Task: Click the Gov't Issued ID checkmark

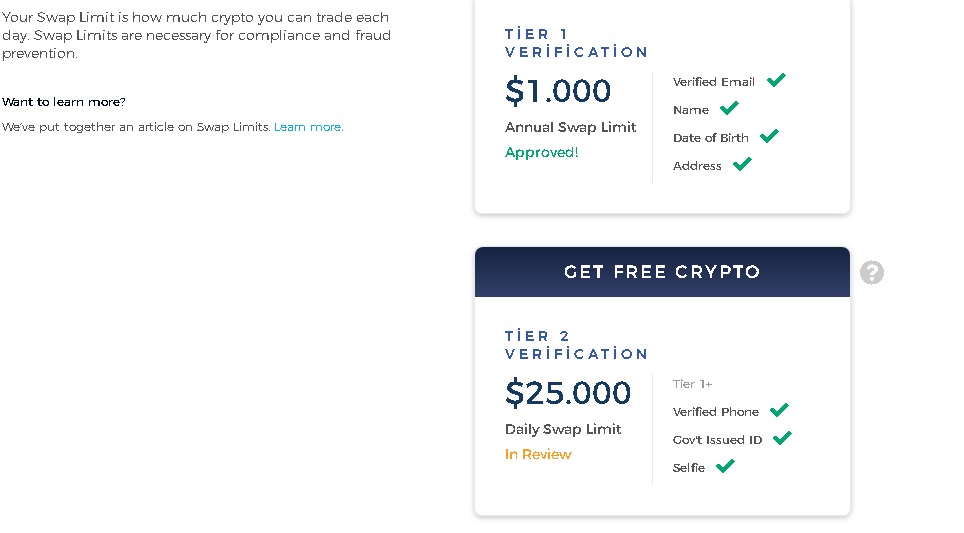Action: (x=782, y=438)
